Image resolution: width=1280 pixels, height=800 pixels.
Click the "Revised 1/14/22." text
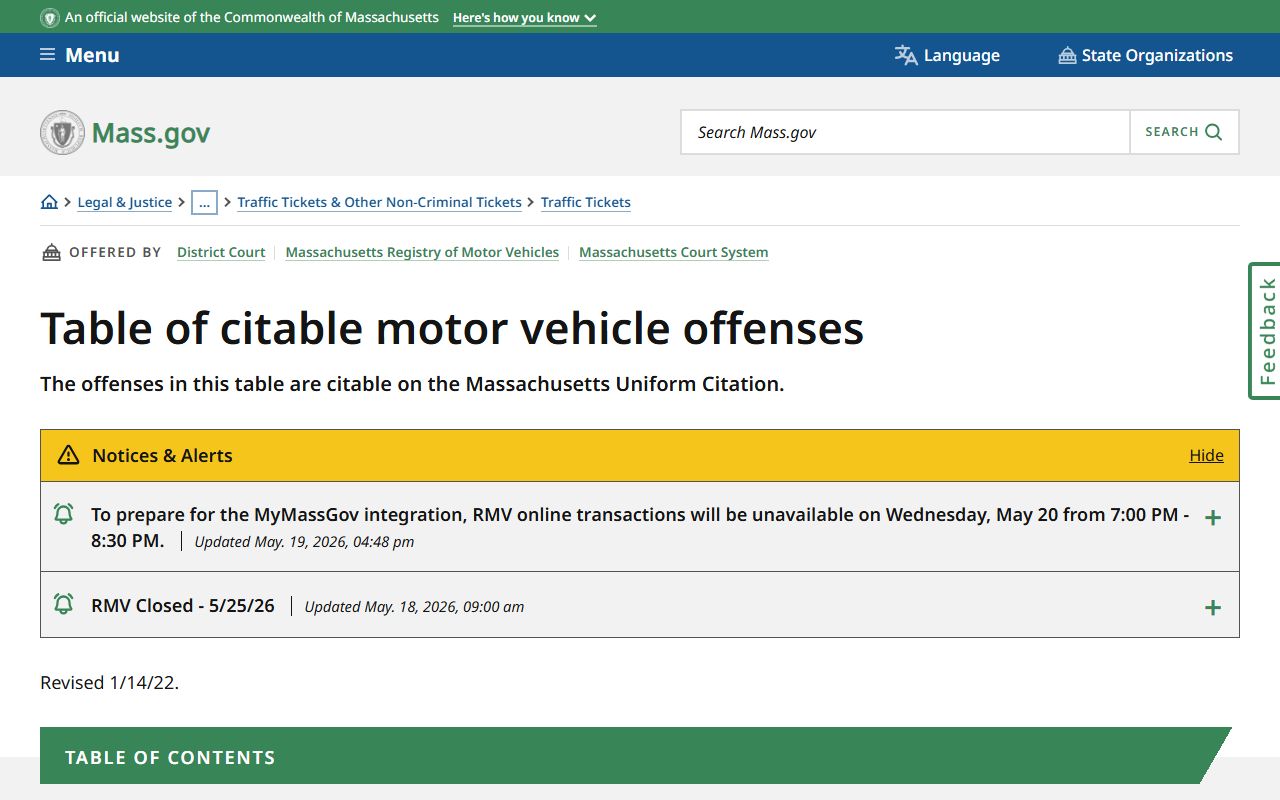pyautogui.click(x=109, y=683)
